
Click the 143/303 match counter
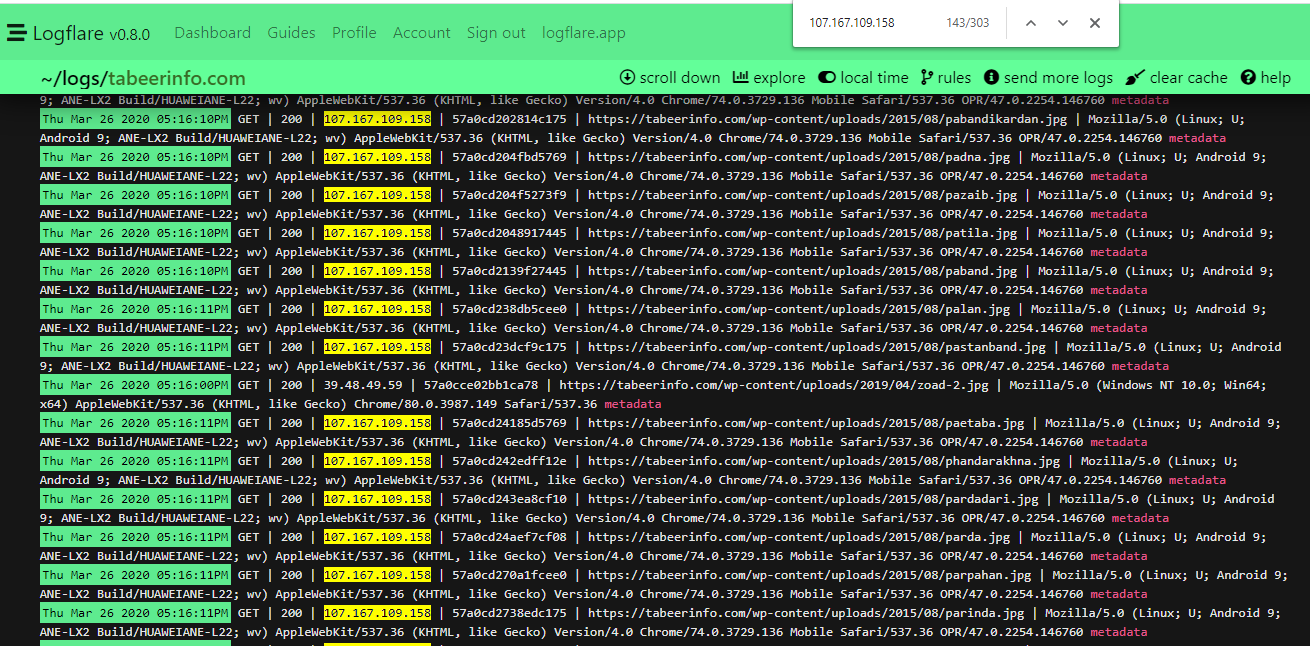(967, 23)
